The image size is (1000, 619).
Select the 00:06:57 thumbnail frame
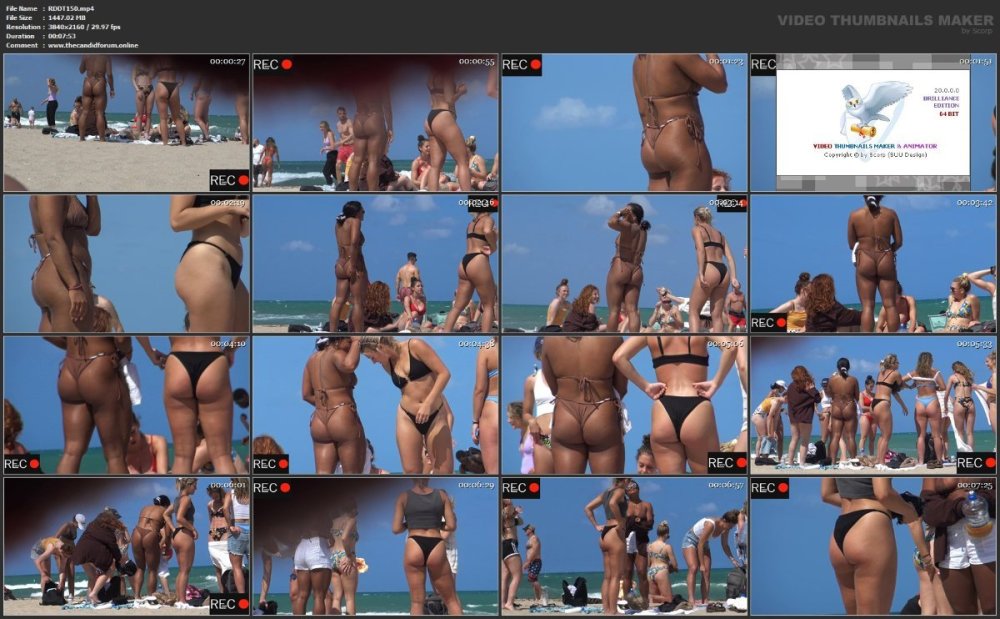coord(624,546)
